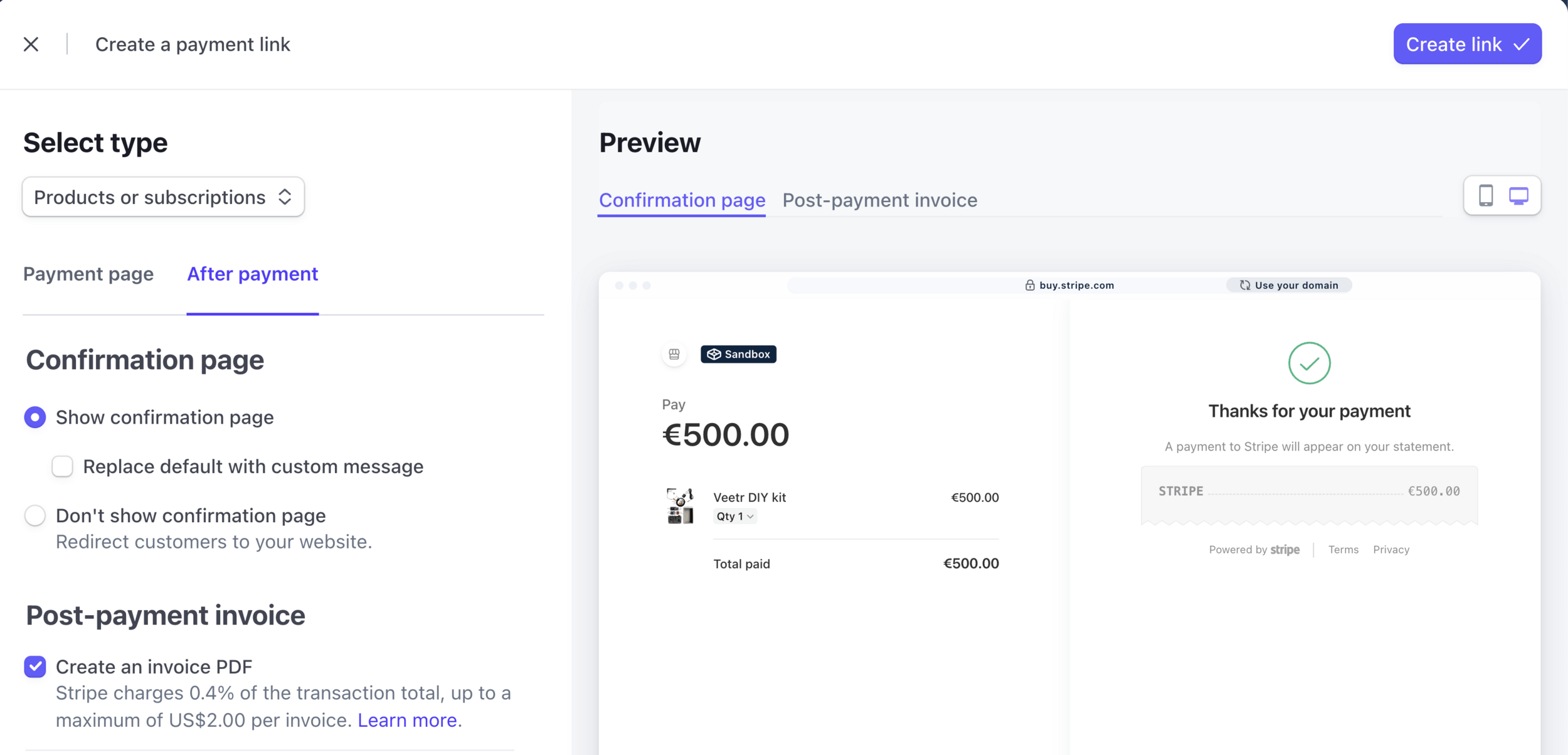Click the storefront icon next to Sandbox
Viewport: 1568px width, 755px height.
point(674,354)
